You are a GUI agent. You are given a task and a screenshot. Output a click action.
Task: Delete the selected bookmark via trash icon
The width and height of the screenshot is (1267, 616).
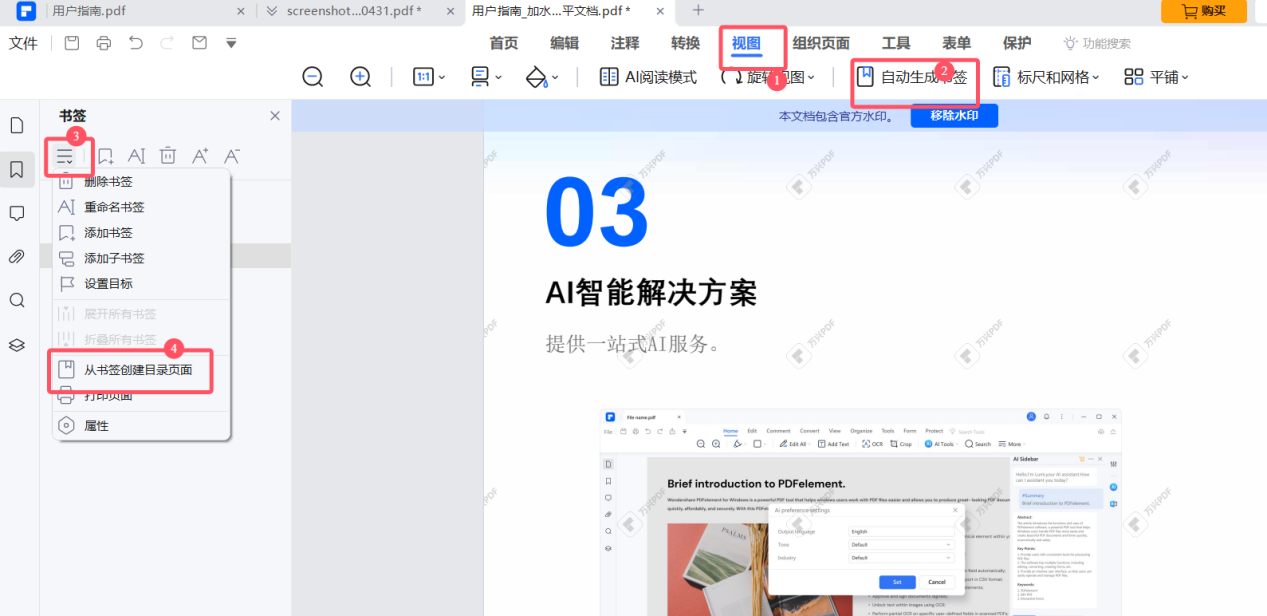tap(168, 155)
